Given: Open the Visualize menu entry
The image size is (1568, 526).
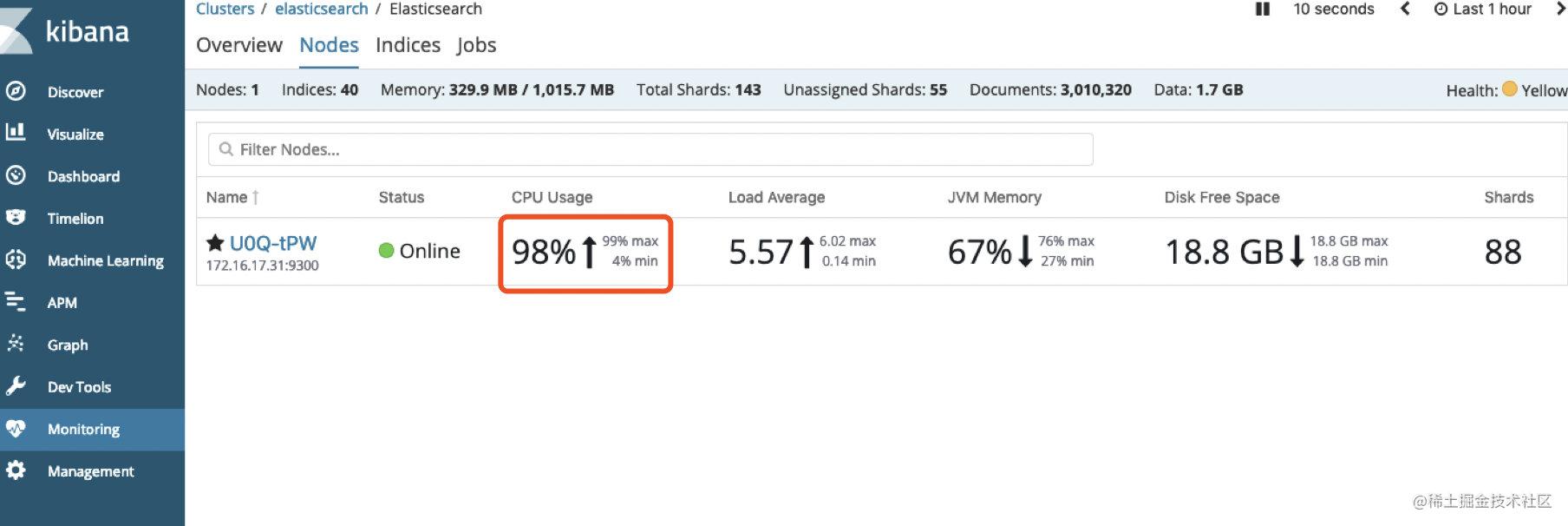Looking at the screenshot, I should [75, 135].
